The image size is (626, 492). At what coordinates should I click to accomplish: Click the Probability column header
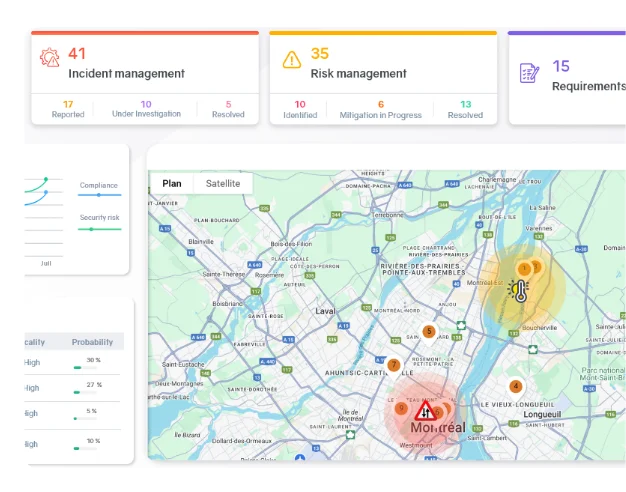point(92,342)
